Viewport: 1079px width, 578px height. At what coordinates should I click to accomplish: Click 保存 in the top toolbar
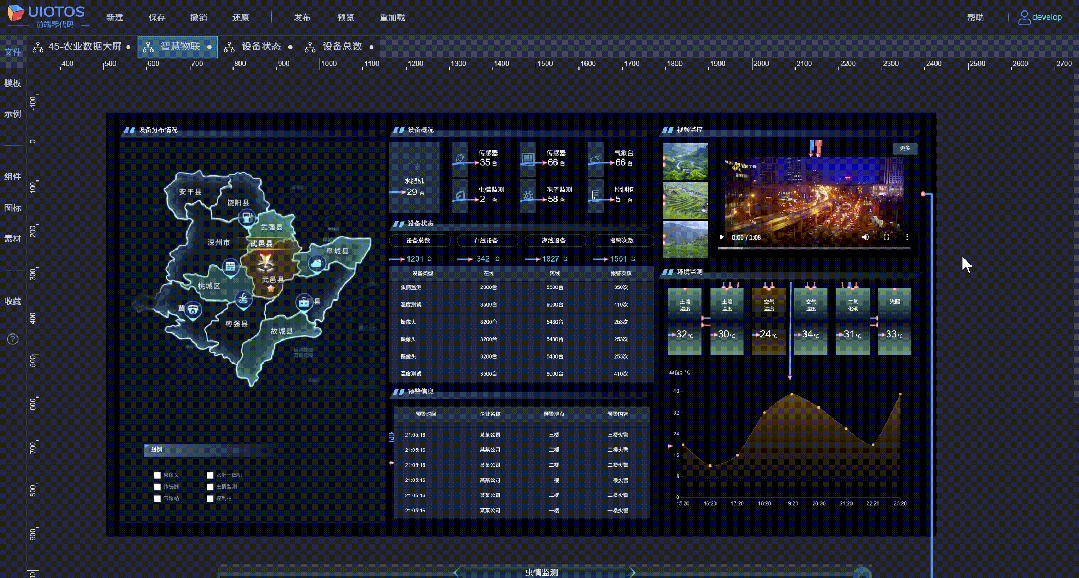coord(157,17)
